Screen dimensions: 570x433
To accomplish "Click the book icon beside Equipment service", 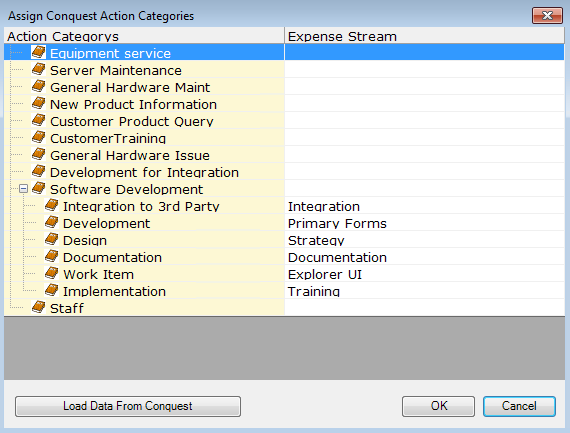I will pyautogui.click(x=38, y=52).
